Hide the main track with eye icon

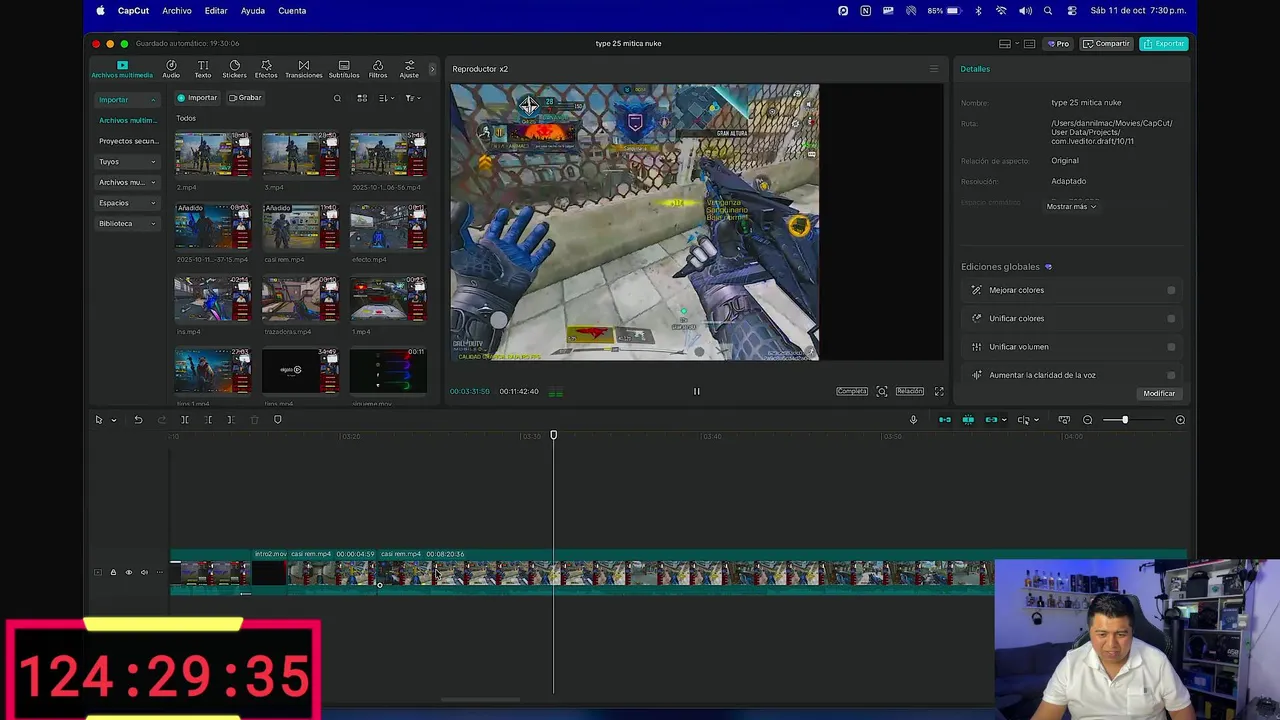point(128,572)
